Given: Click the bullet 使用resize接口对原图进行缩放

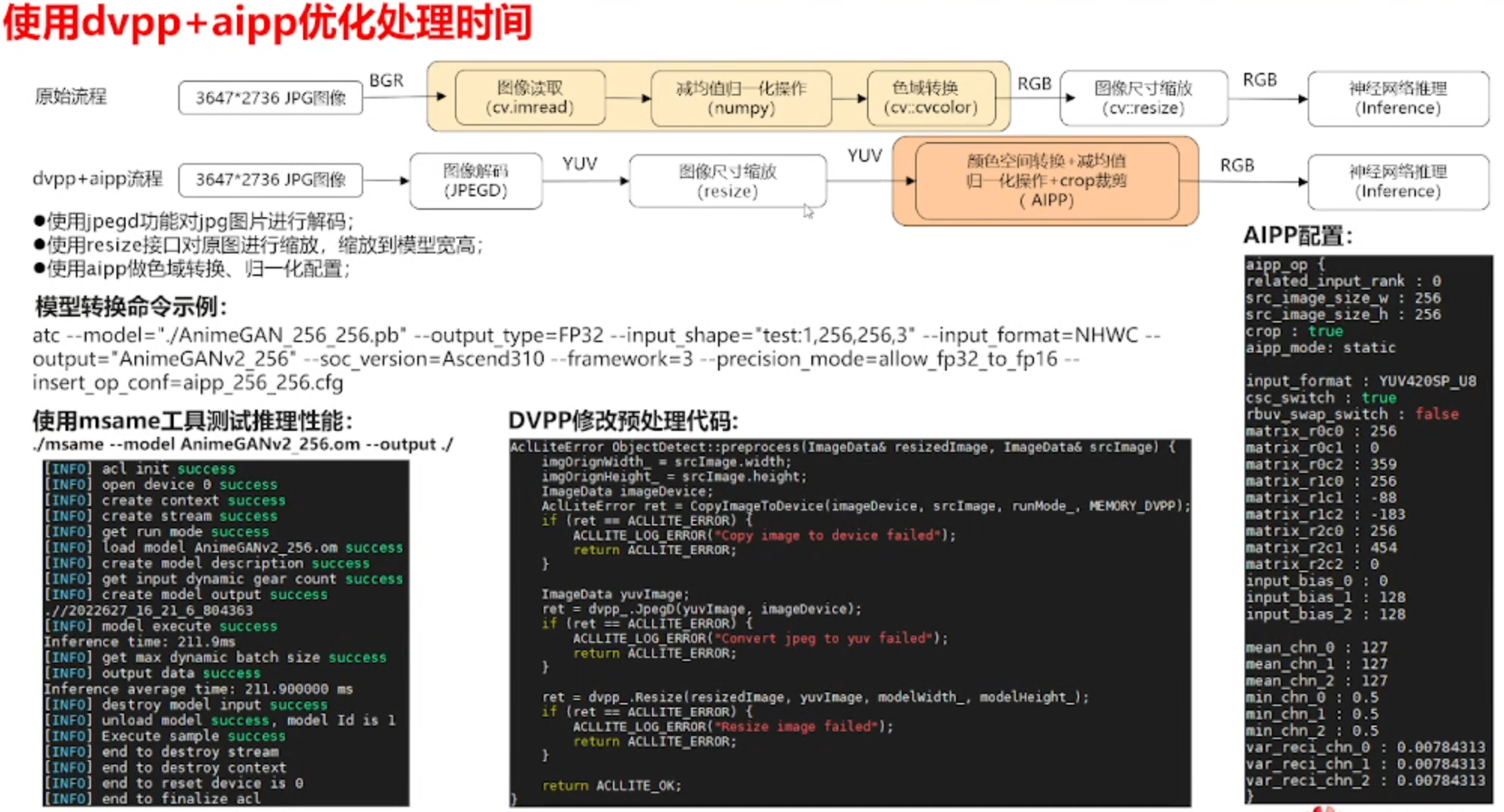Looking at the screenshot, I should click(258, 245).
